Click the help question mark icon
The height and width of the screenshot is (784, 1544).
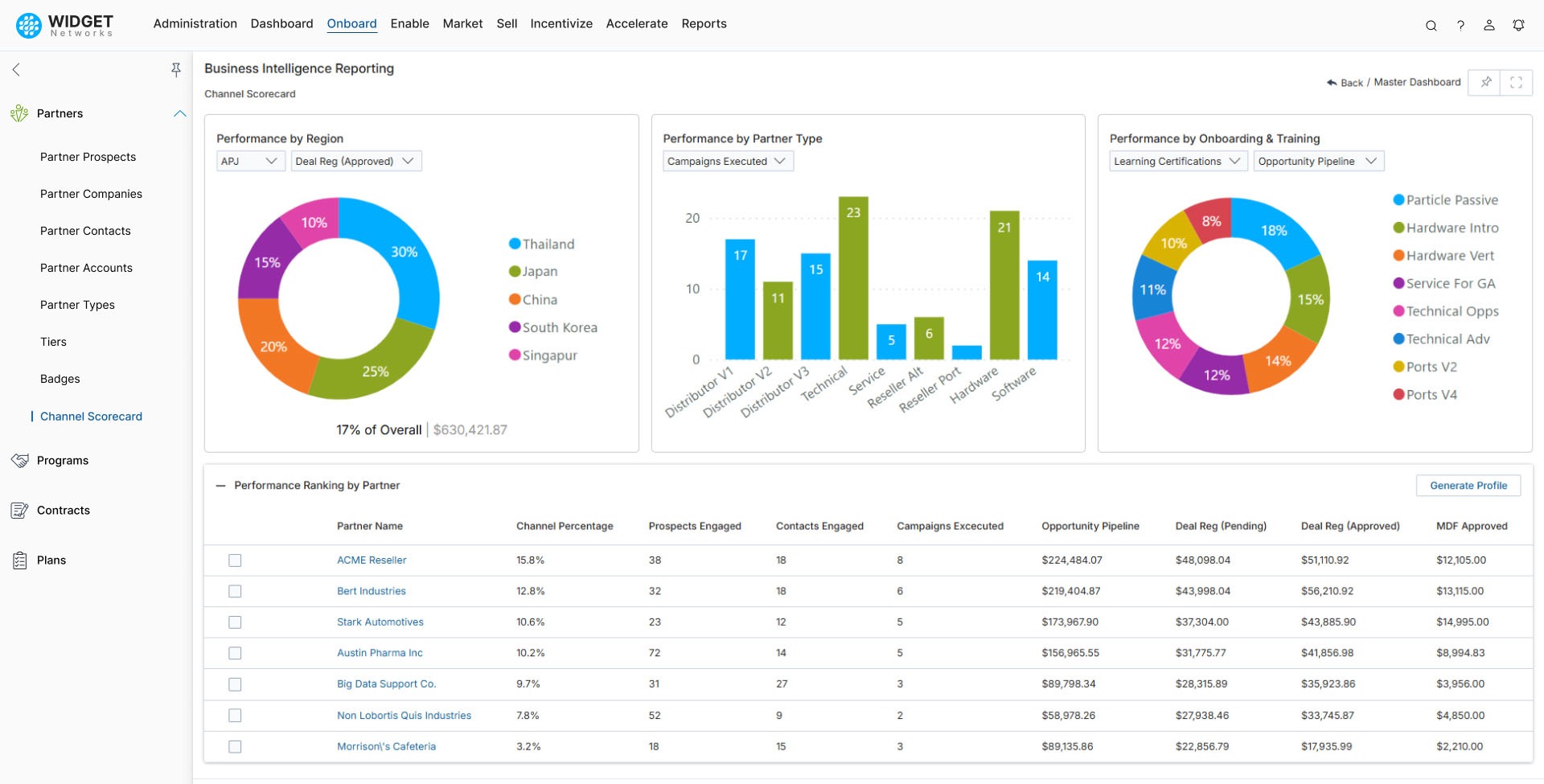point(1461,25)
